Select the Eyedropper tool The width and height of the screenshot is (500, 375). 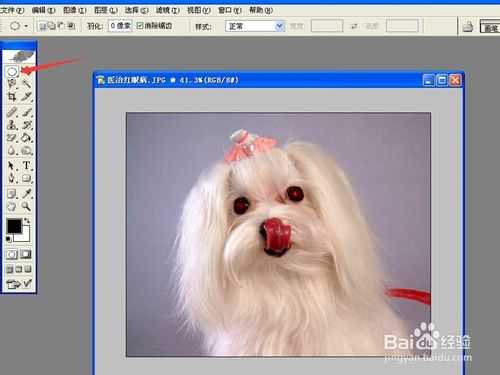(x=27, y=194)
